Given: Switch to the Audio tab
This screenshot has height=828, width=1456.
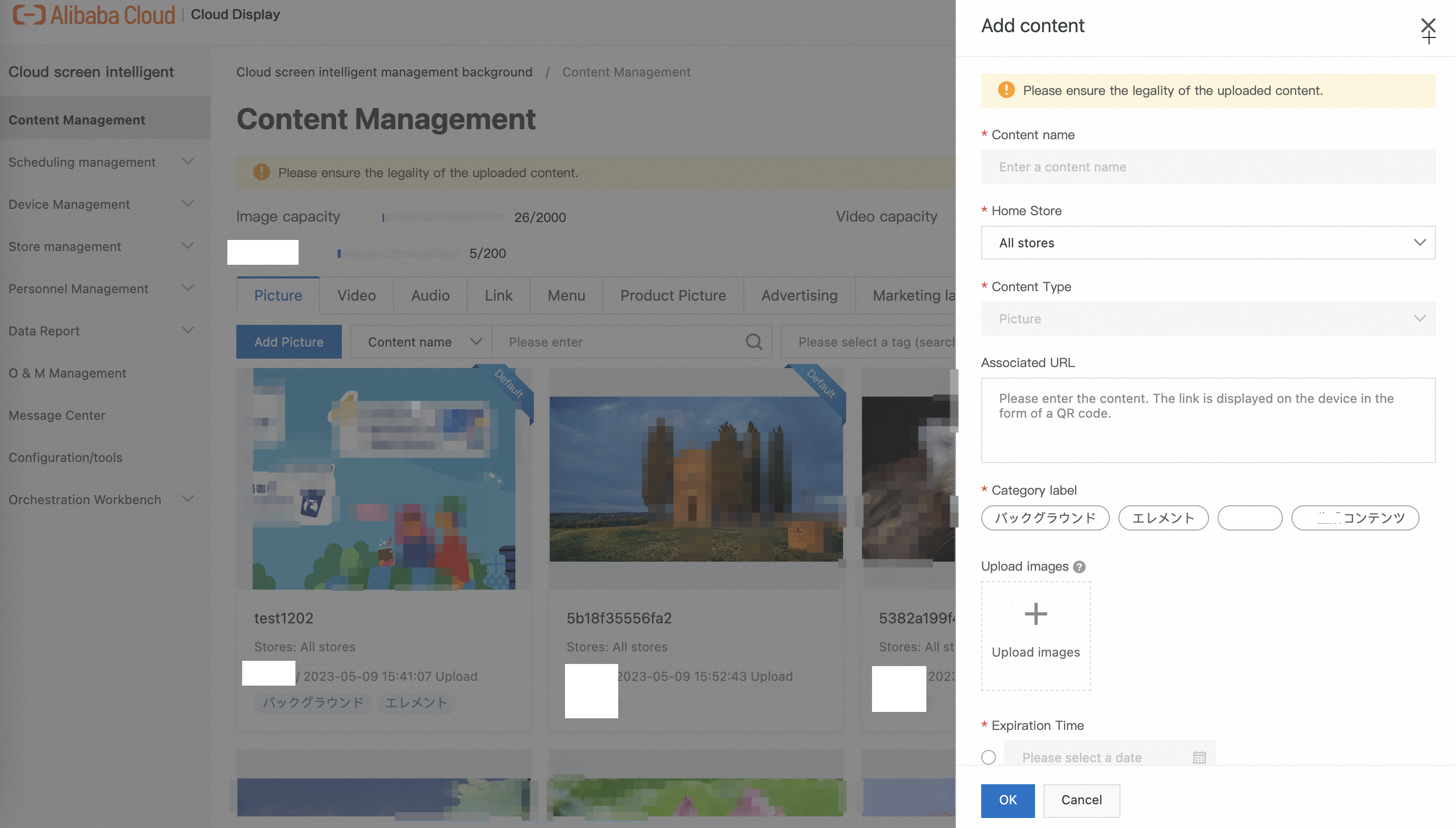Looking at the screenshot, I should [x=430, y=295].
